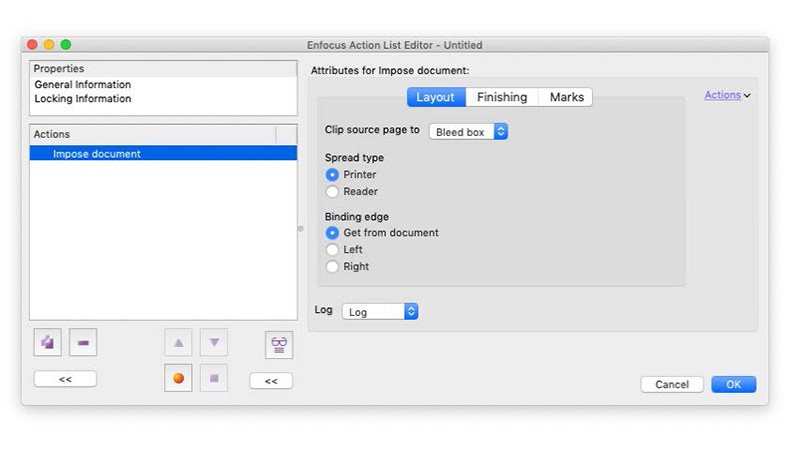Set binding edge to Left
This screenshot has width=790, height=450.
pos(332,249)
